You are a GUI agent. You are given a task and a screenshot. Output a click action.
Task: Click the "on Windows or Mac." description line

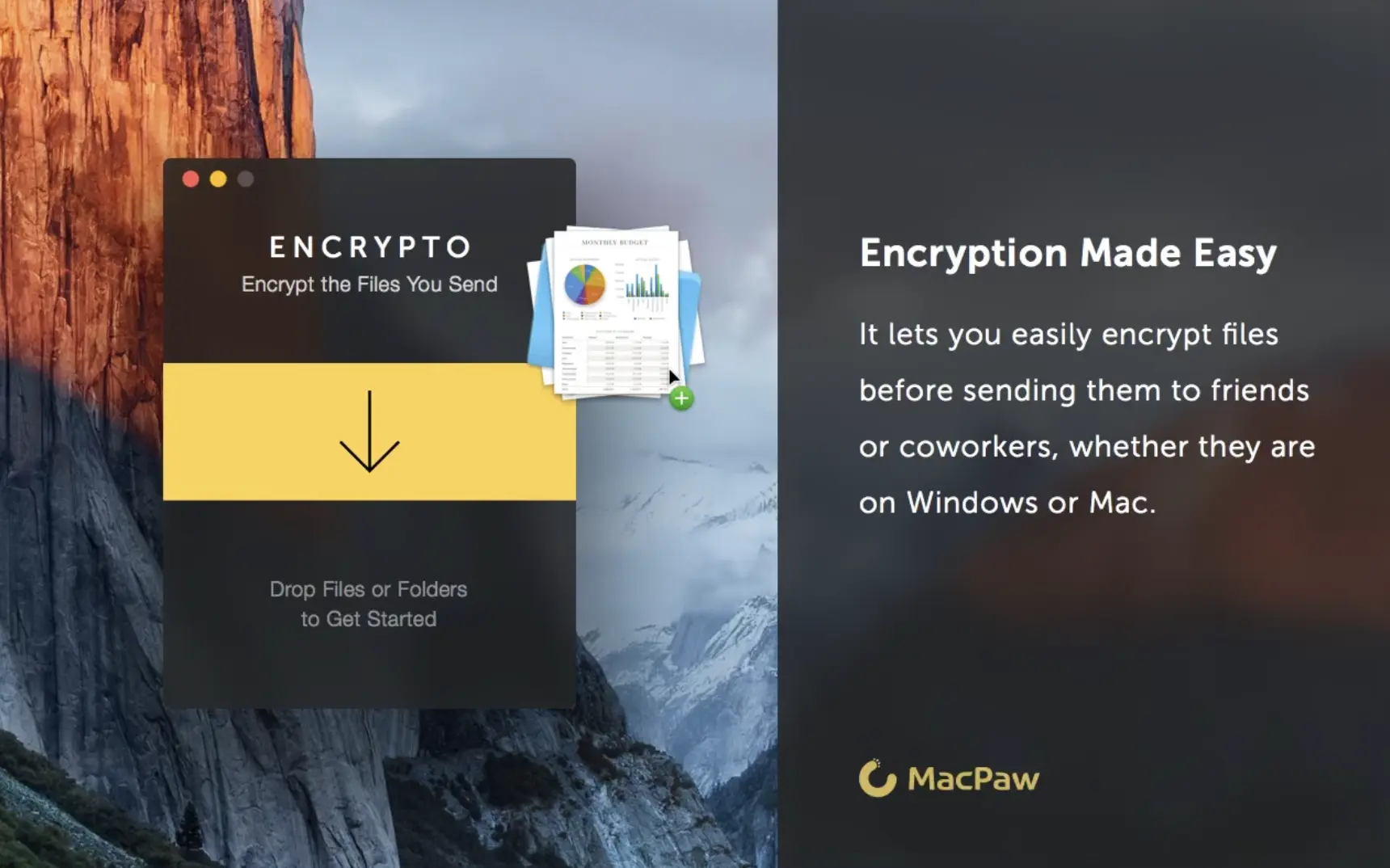1007,503
